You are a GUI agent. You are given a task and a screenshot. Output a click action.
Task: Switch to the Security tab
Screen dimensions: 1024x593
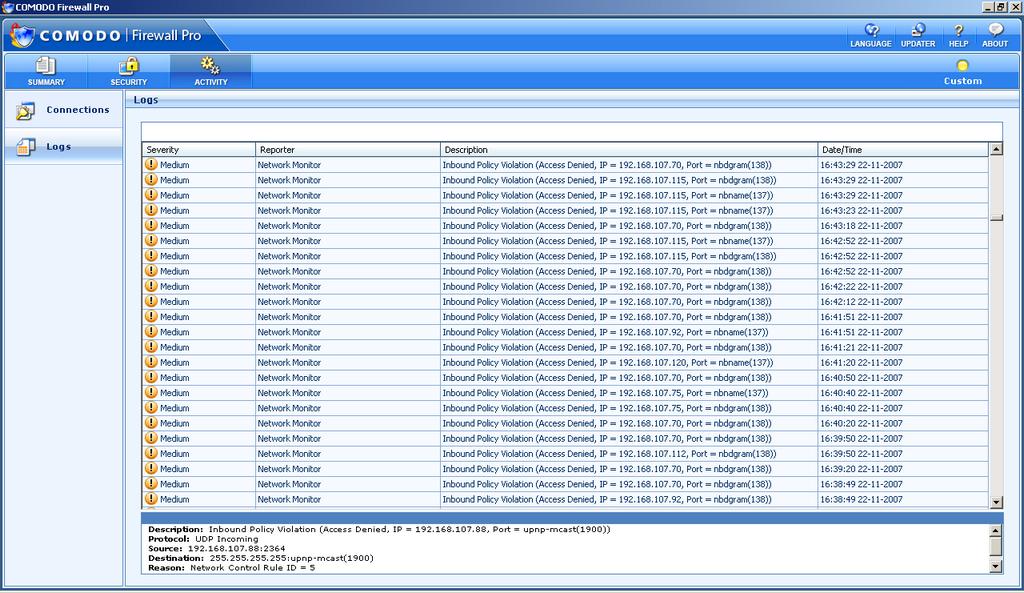(129, 71)
